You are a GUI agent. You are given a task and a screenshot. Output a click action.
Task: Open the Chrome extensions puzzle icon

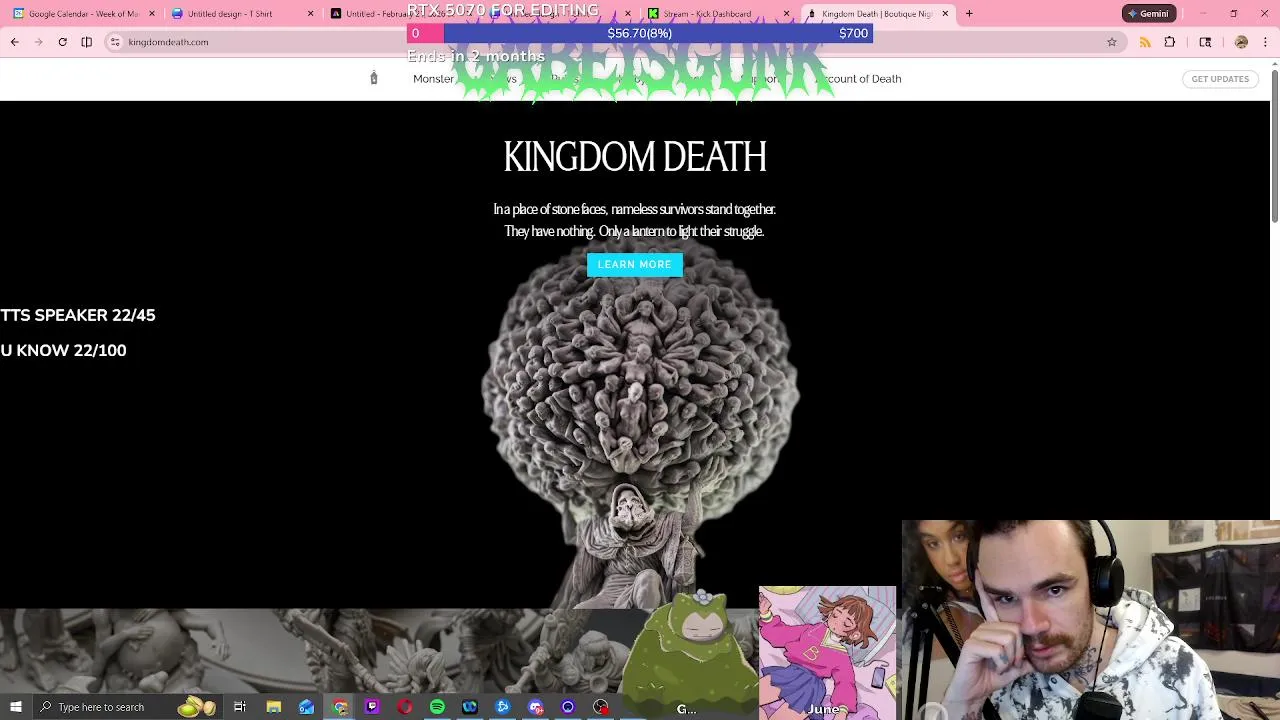pyautogui.click(x=1170, y=42)
